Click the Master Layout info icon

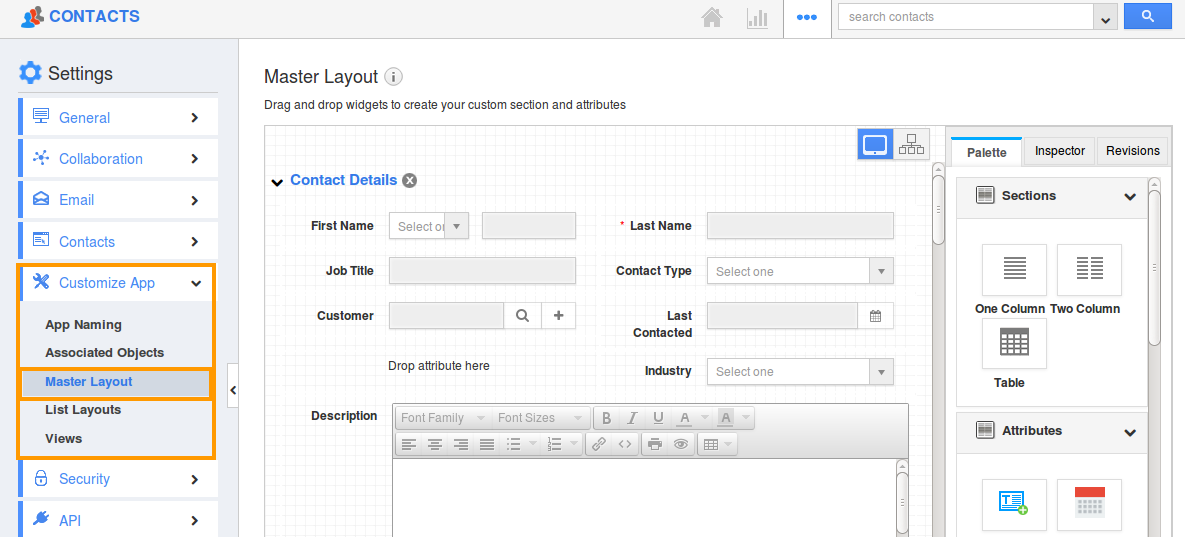393,76
